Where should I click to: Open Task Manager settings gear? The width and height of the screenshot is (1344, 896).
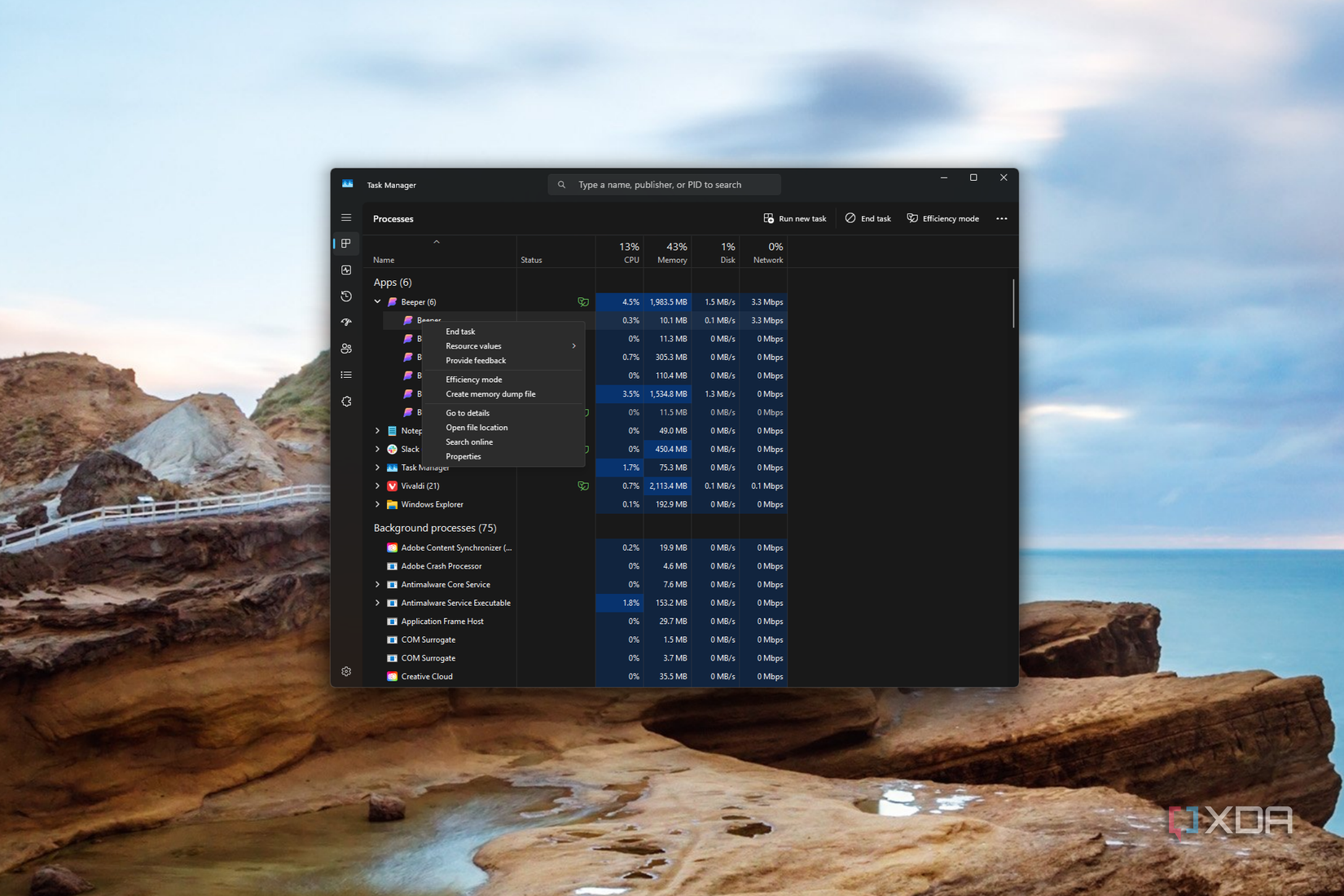[346, 671]
